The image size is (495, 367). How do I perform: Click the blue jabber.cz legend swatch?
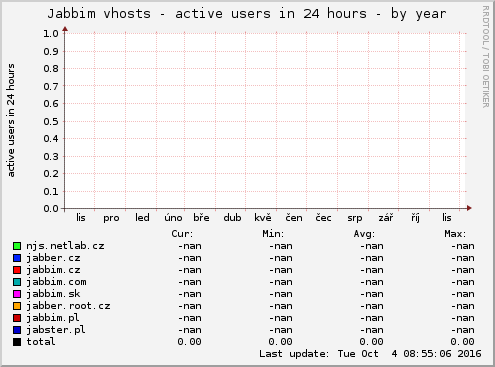click(17, 258)
